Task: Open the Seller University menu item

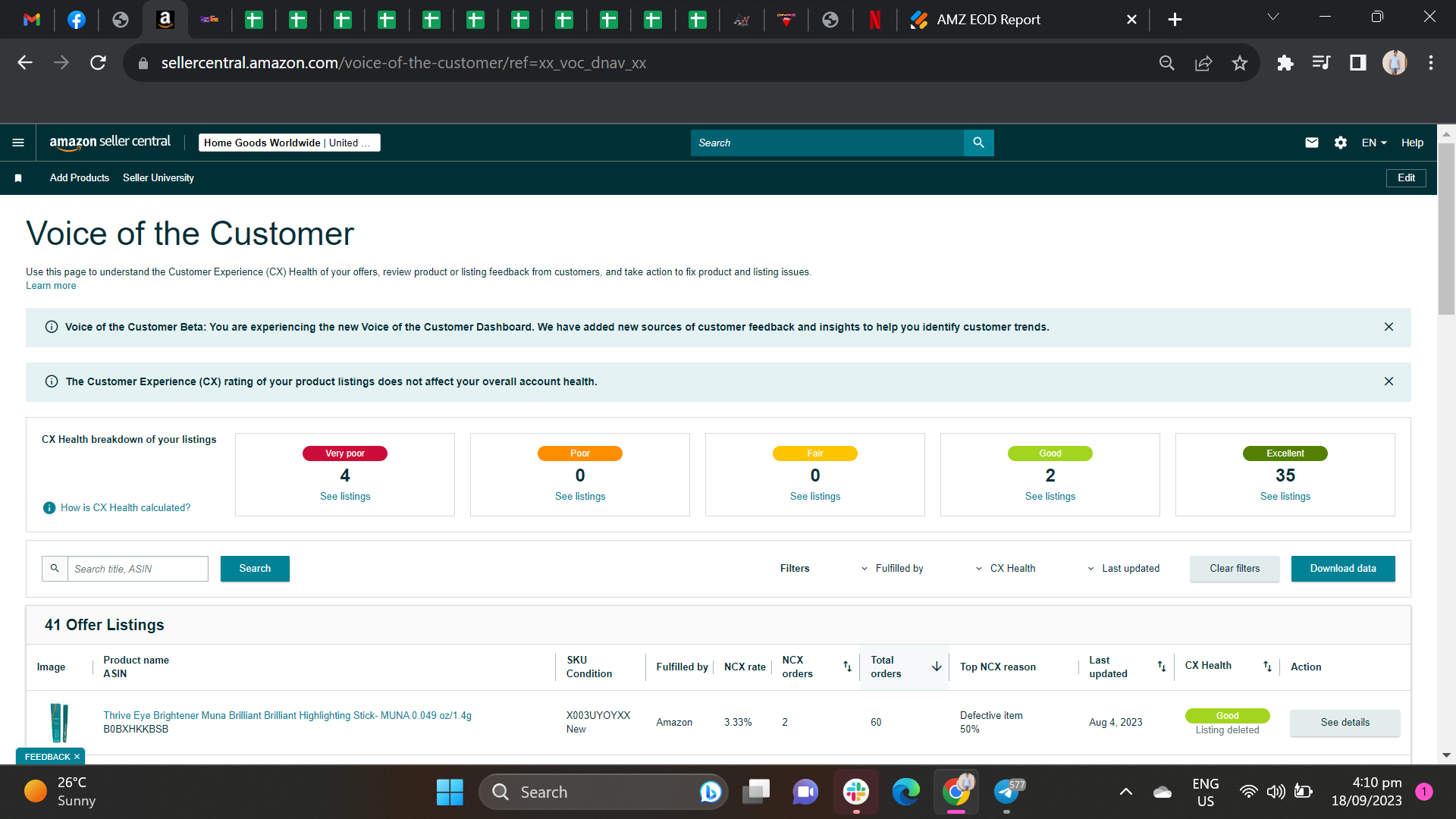Action: pyautogui.click(x=158, y=178)
